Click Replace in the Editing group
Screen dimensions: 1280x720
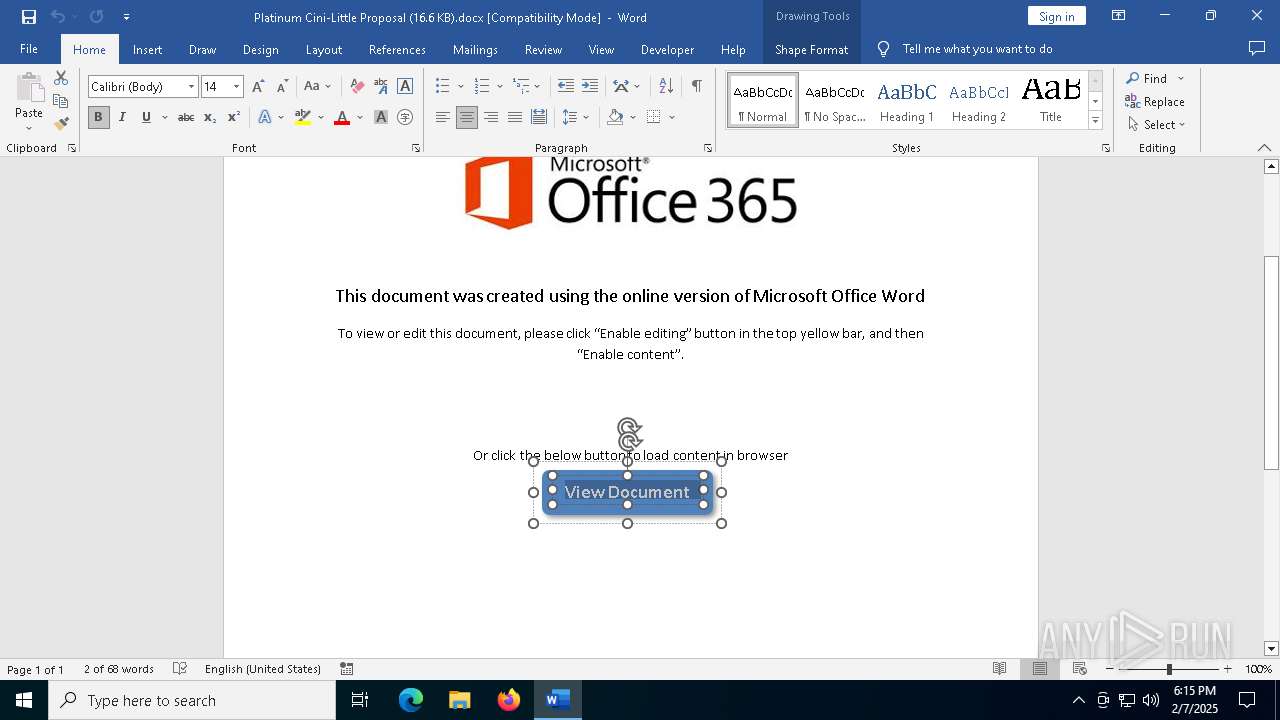pos(1155,101)
